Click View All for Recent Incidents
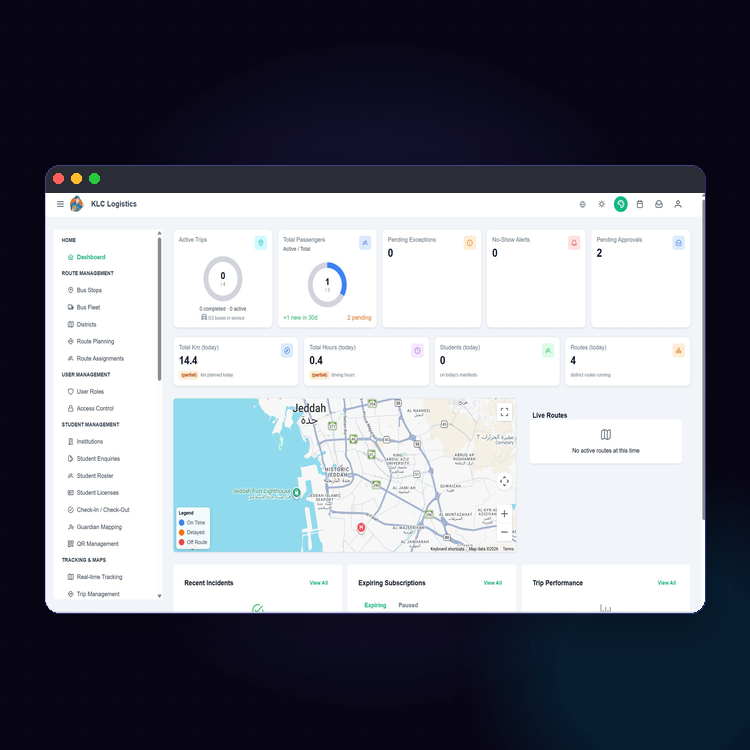750x750 pixels. pyautogui.click(x=319, y=583)
